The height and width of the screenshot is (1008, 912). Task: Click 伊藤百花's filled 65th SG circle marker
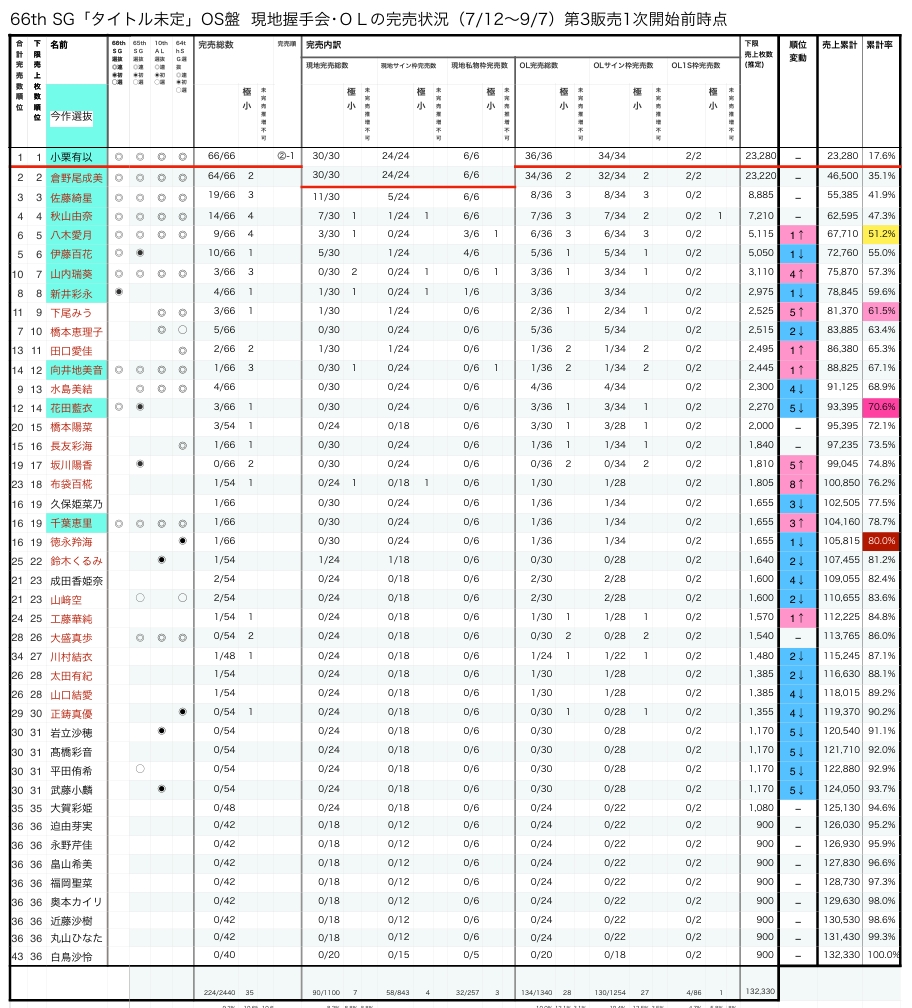click(x=140, y=253)
